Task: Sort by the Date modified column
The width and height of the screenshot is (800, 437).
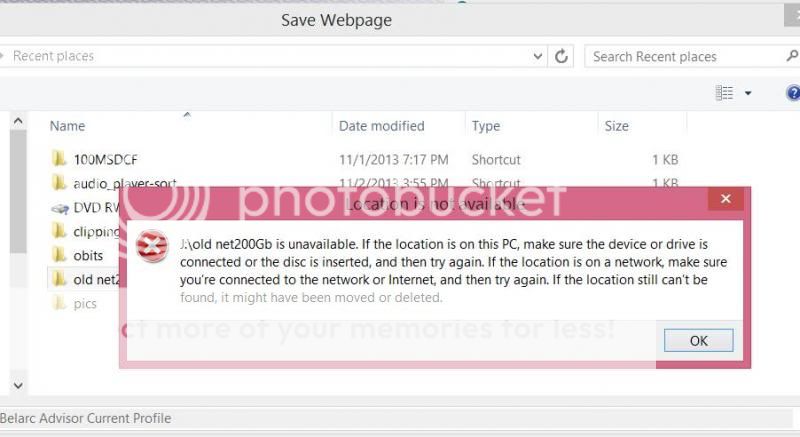Action: (x=381, y=126)
